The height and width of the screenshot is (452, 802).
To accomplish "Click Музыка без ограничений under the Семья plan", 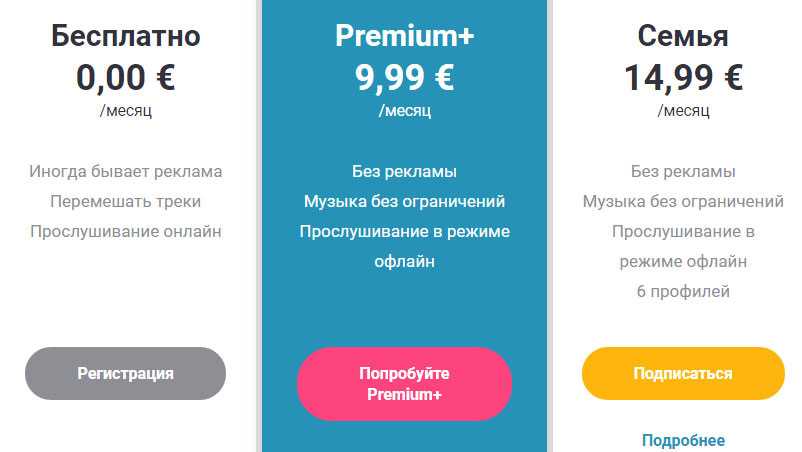I will coord(683,202).
